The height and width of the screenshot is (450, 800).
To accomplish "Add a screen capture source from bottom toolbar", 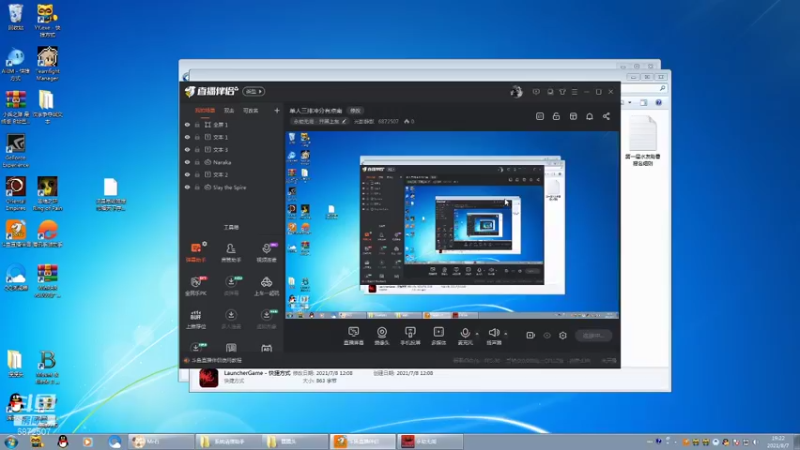I will 354,336.
